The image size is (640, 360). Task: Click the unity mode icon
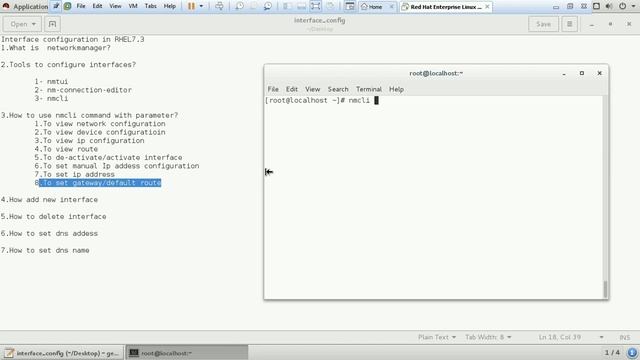[330, 6]
